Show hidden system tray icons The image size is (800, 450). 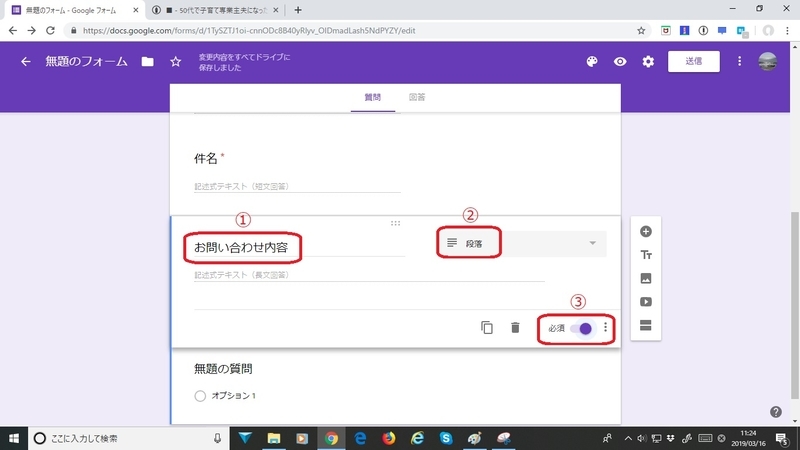pyautogui.click(x=628, y=438)
